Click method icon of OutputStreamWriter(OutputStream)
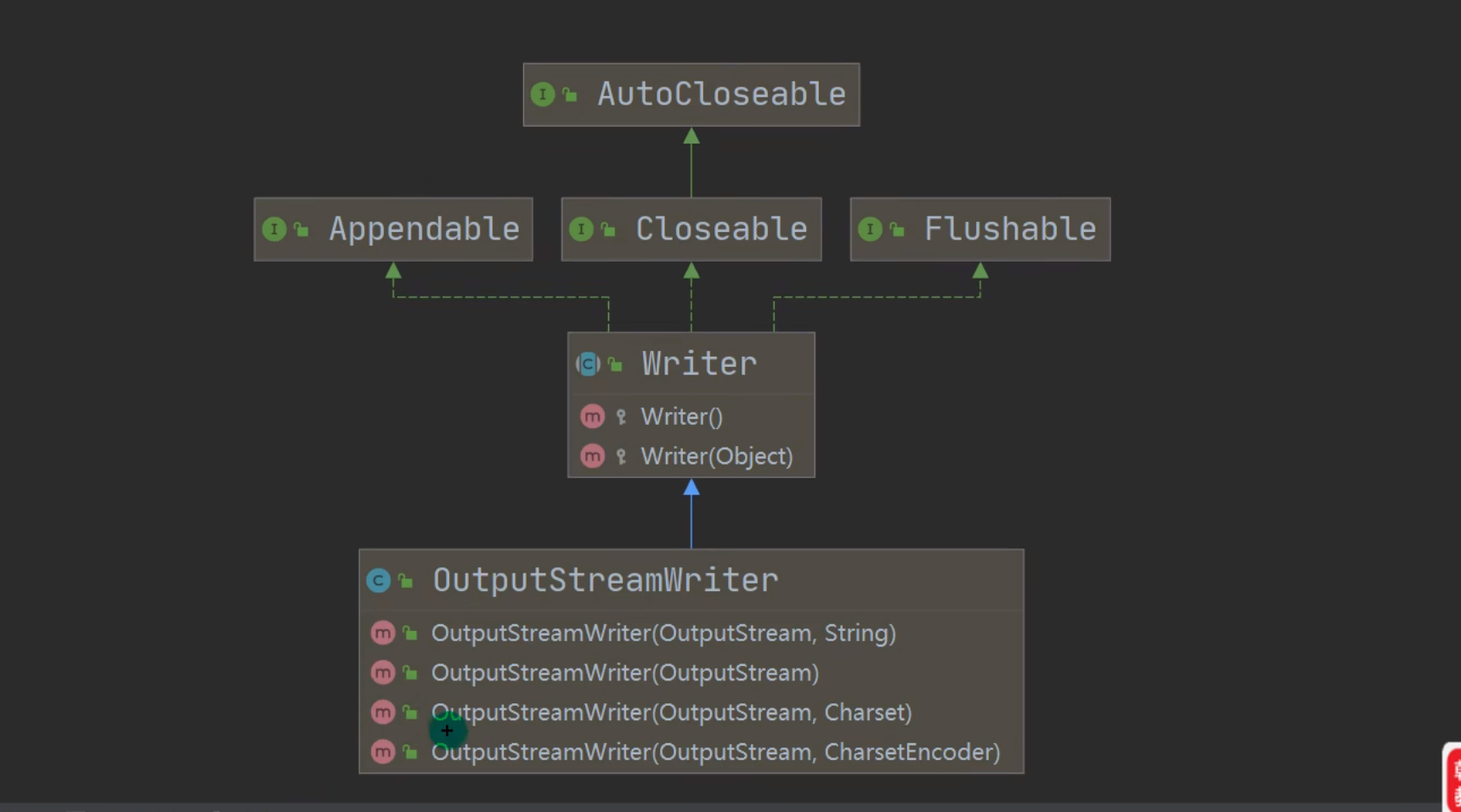This screenshot has width=1461, height=812. (x=383, y=673)
